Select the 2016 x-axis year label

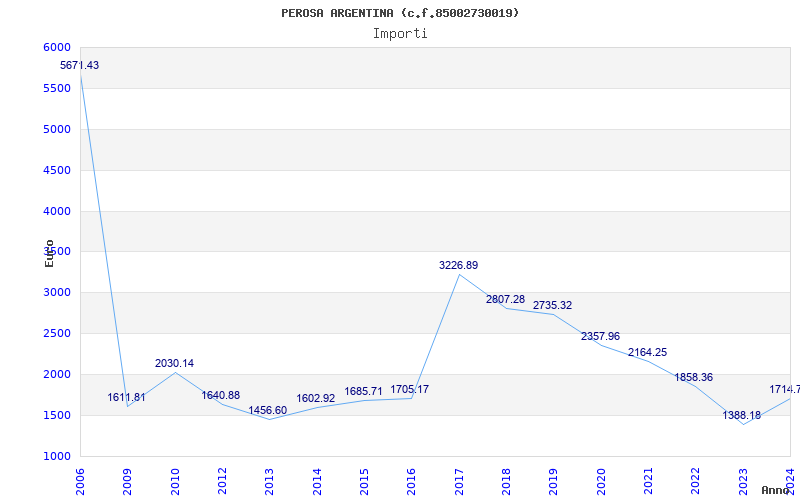[411, 481]
